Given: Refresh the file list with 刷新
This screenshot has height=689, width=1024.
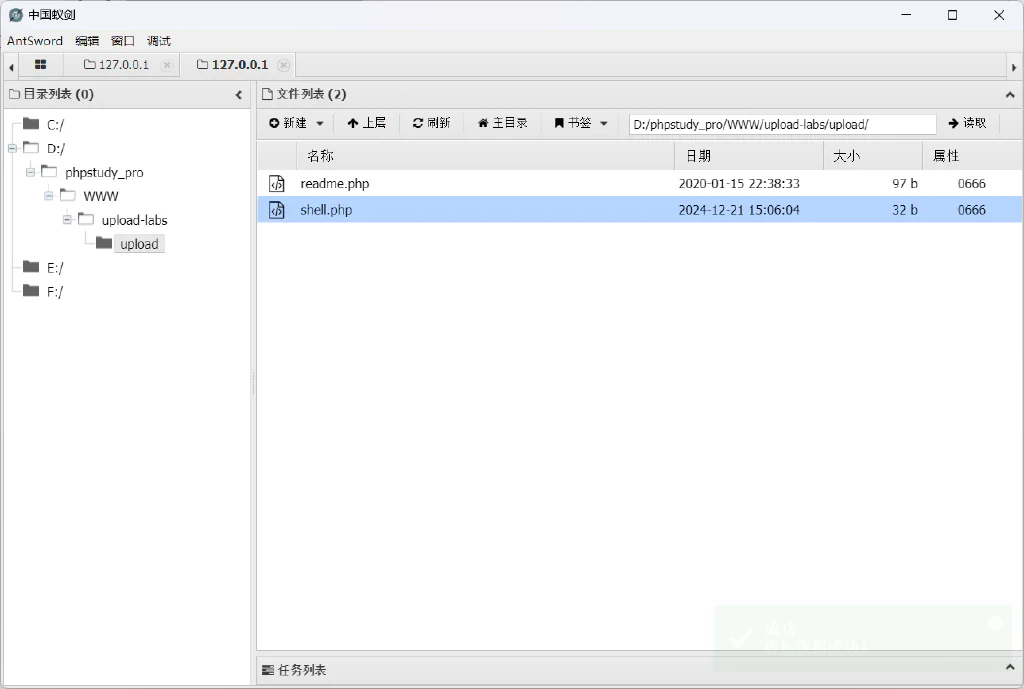Looking at the screenshot, I should coord(431,123).
